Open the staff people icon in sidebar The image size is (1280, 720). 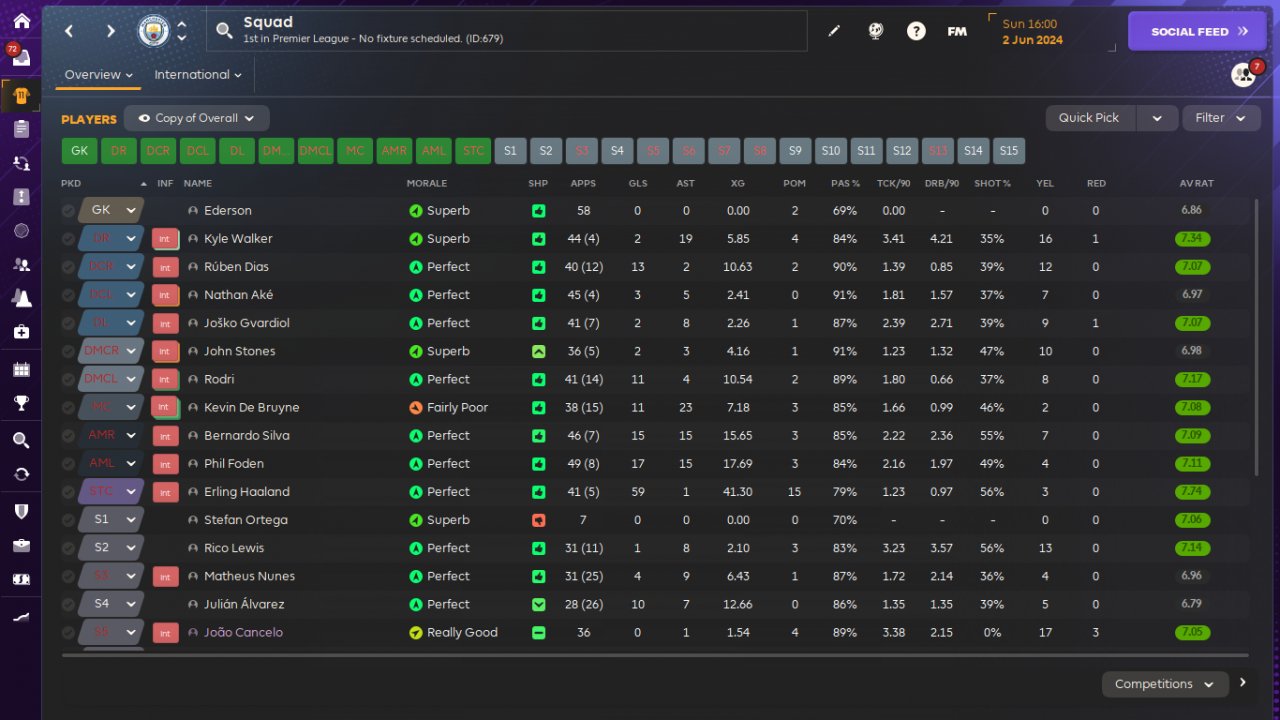(x=21, y=264)
